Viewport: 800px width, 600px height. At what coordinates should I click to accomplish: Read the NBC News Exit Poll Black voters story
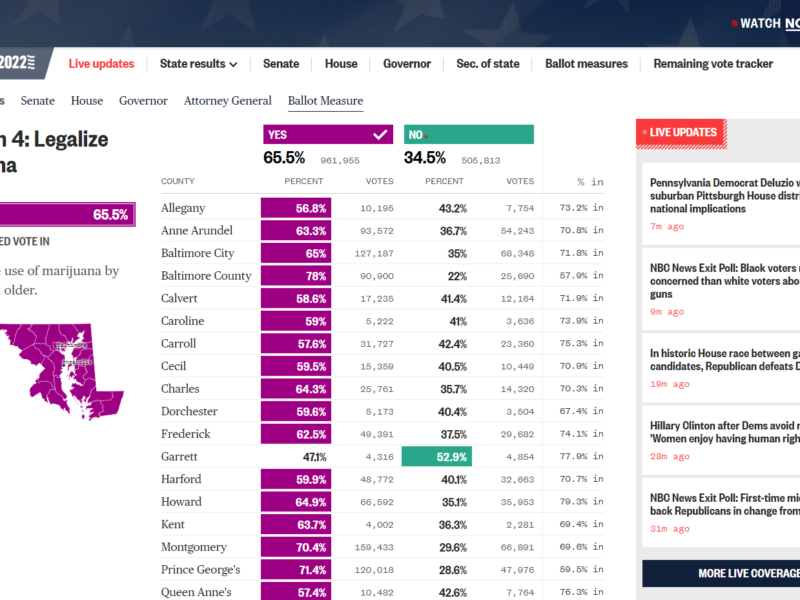coord(724,282)
